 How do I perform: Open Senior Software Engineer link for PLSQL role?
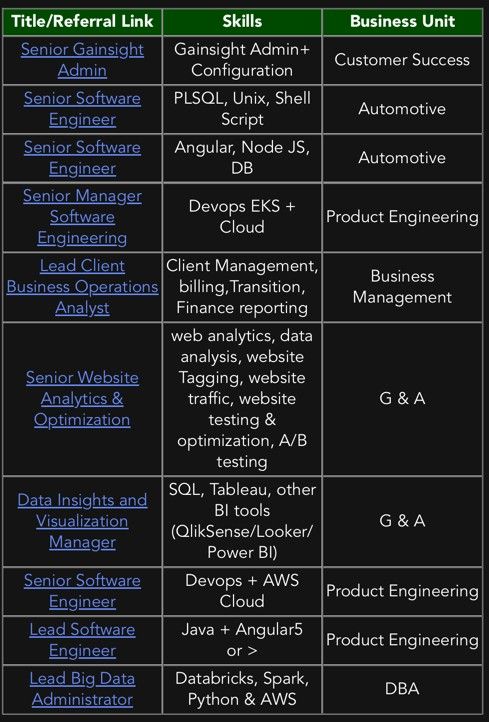pos(82,109)
